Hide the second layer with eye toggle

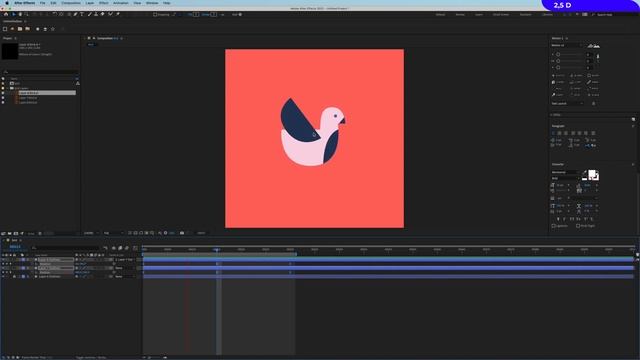tap(3, 268)
